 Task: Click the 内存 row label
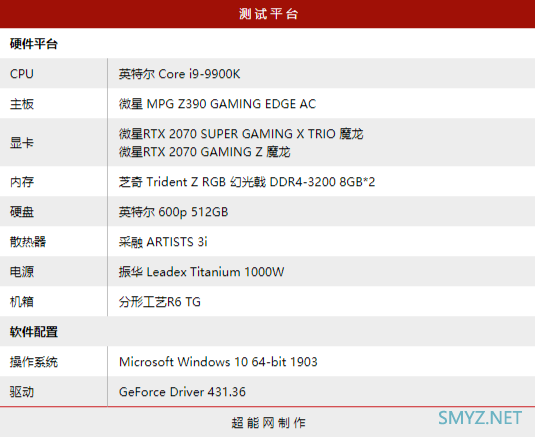click(22, 181)
